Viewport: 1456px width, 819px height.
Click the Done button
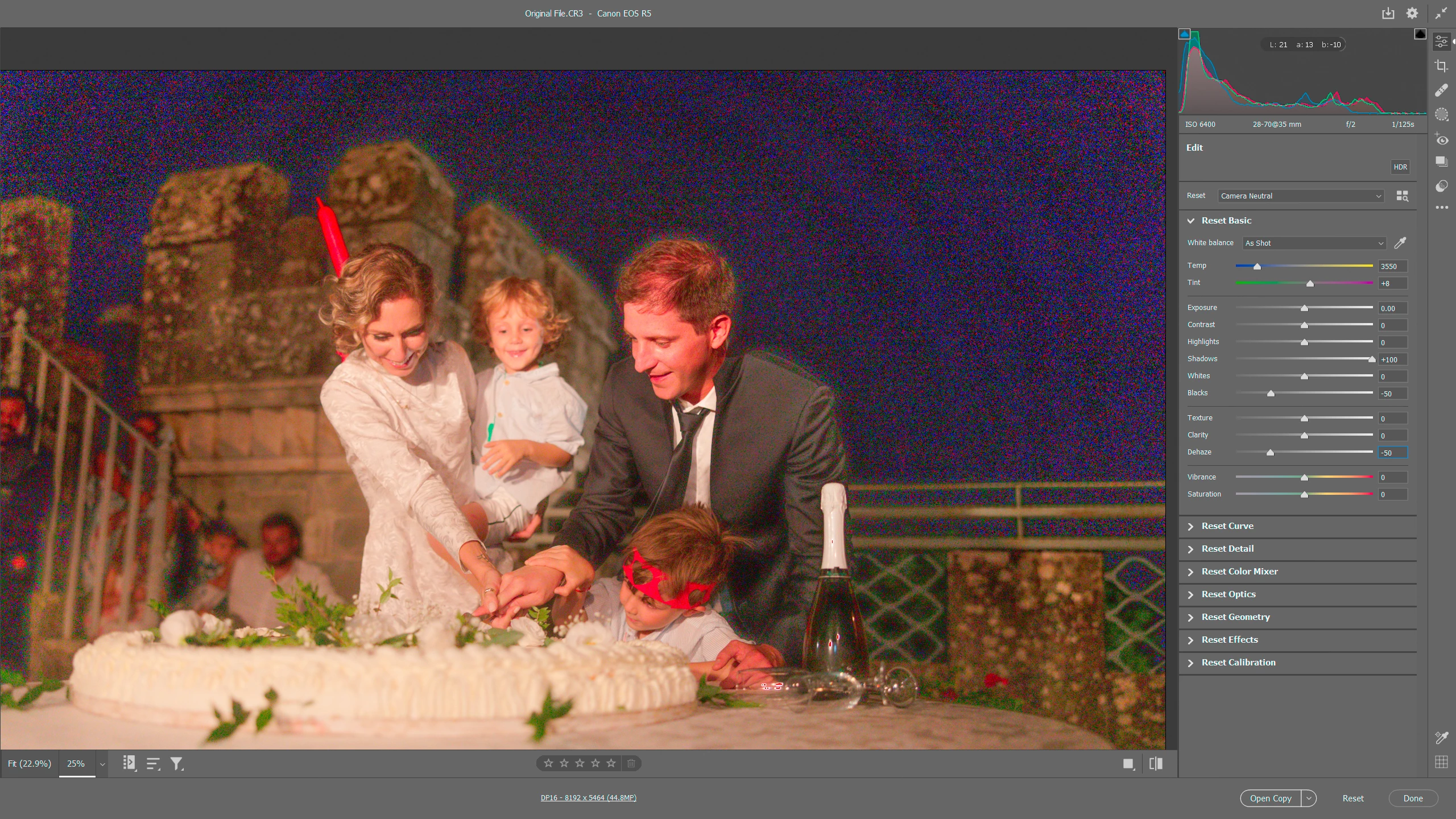click(x=1413, y=798)
